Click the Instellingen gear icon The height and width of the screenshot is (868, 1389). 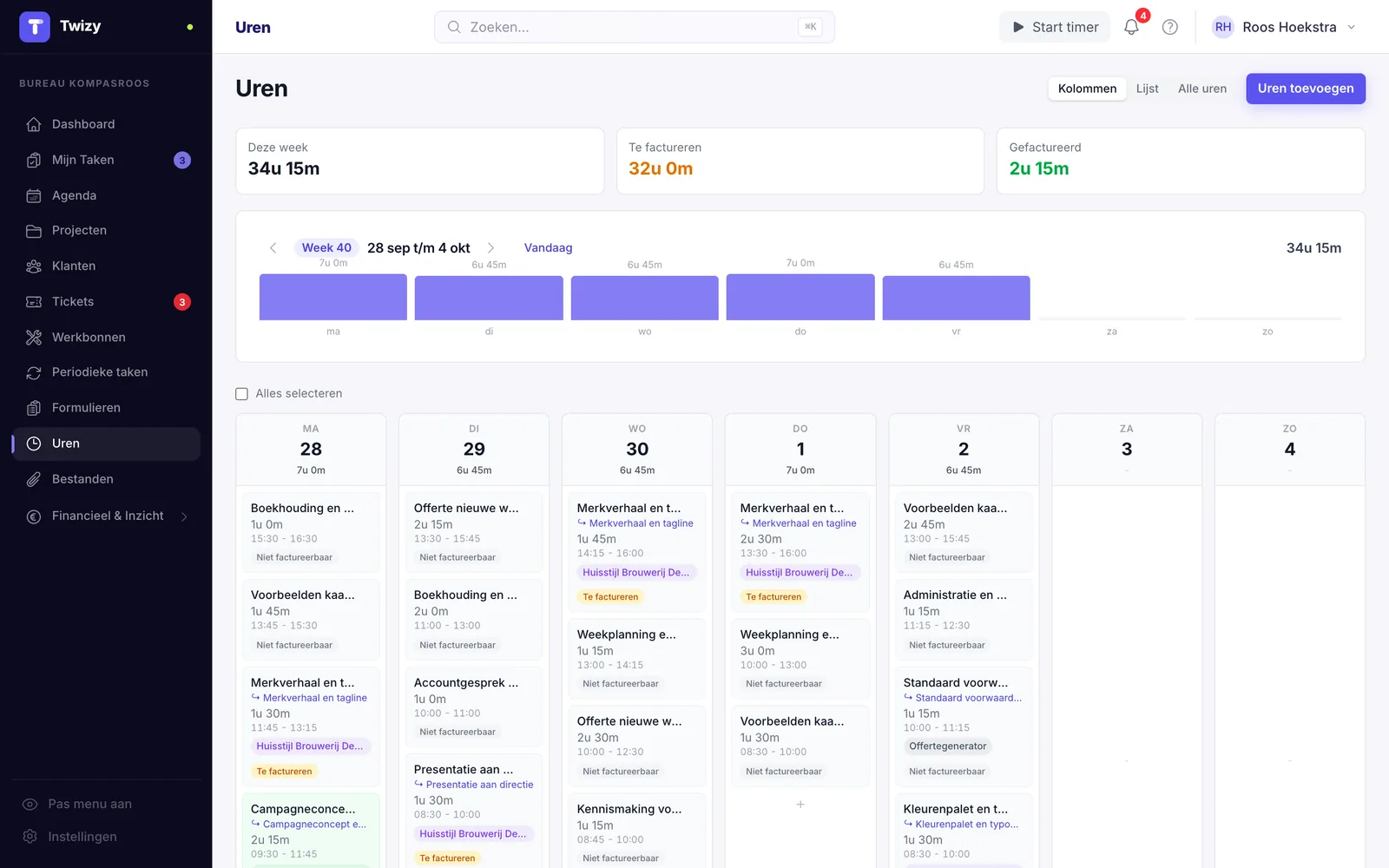[x=30, y=837]
